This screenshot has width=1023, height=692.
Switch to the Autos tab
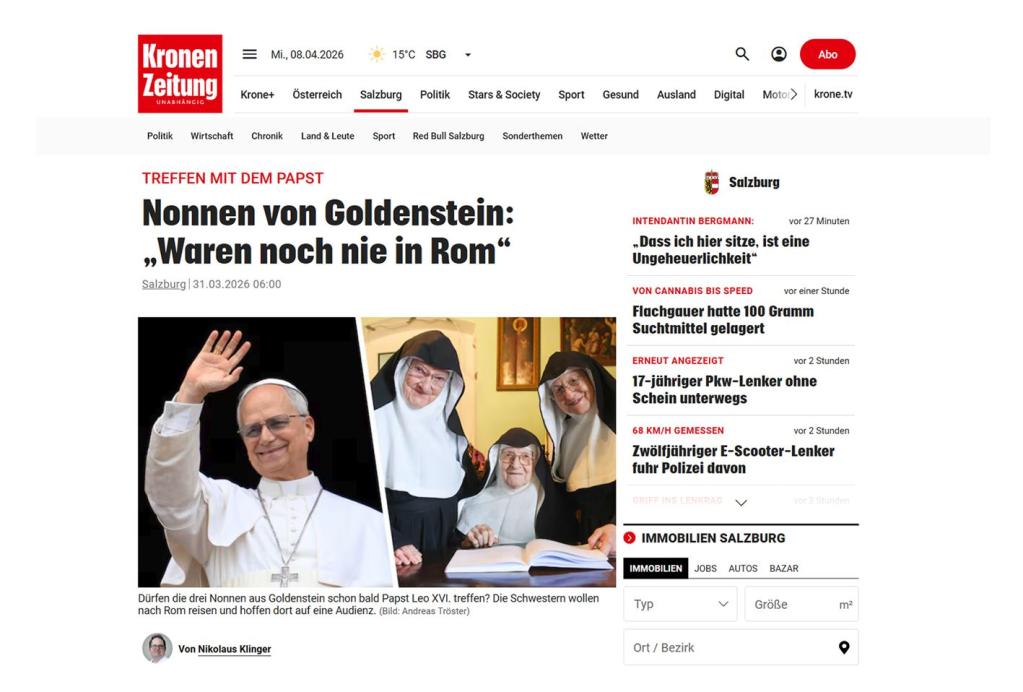(742, 568)
